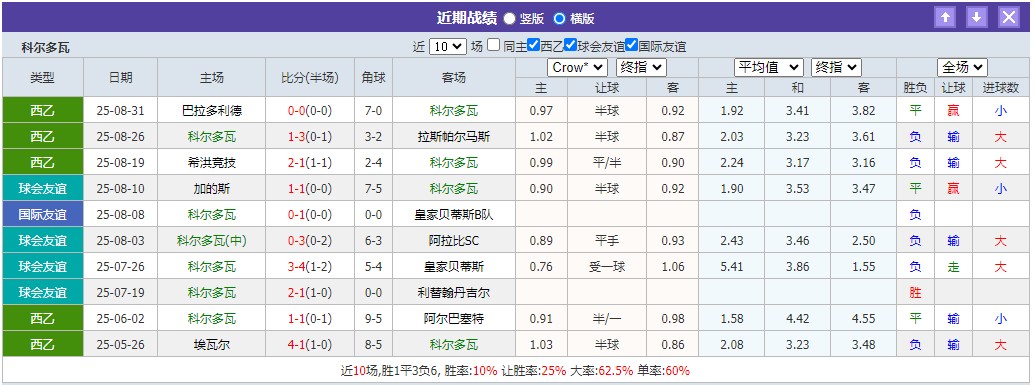Viewport: 1035px width, 385px height.
Task: Open the Crow* bookmaker dropdown
Action: [577, 67]
